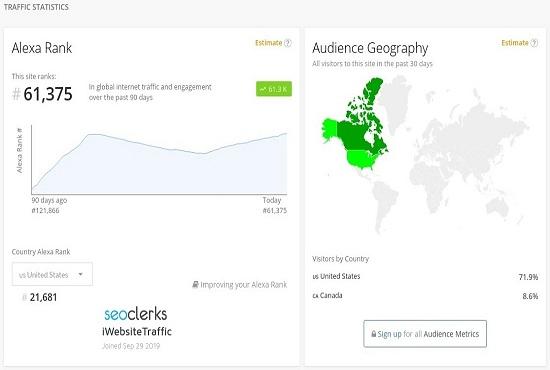Click the Alexa Rank heading
Image resolution: width=550 pixels, height=370 pixels.
[x=42, y=48]
